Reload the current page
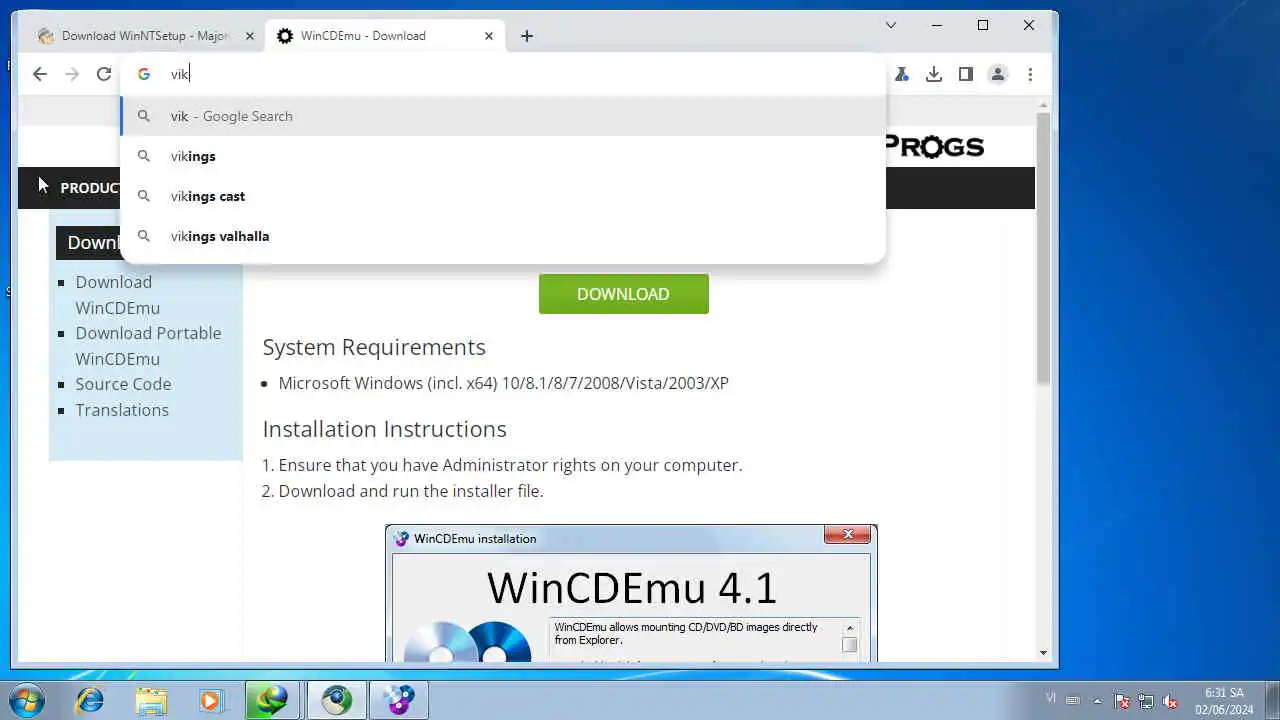The height and width of the screenshot is (720, 1280). pyautogui.click(x=103, y=74)
